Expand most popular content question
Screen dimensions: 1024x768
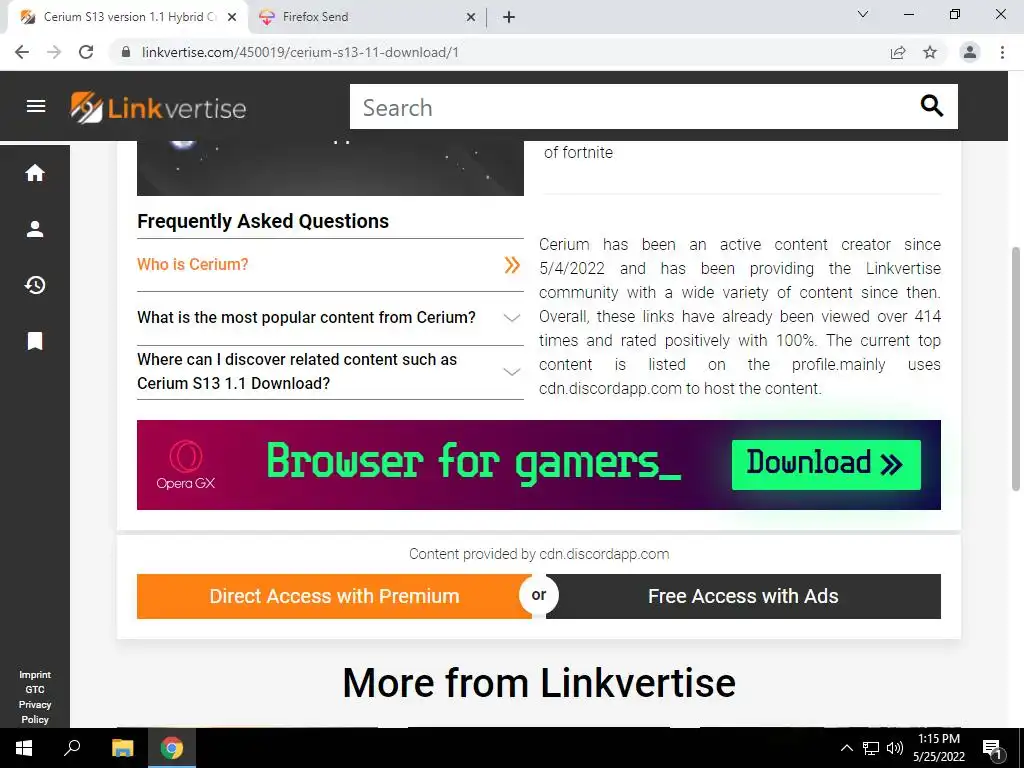pyautogui.click(x=330, y=318)
